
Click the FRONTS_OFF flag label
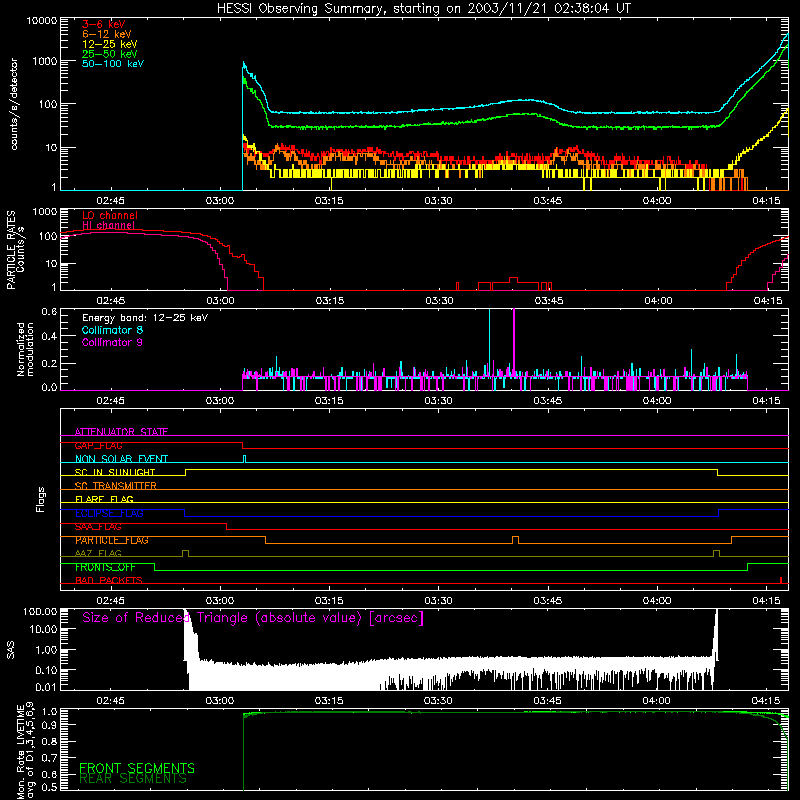(105, 567)
